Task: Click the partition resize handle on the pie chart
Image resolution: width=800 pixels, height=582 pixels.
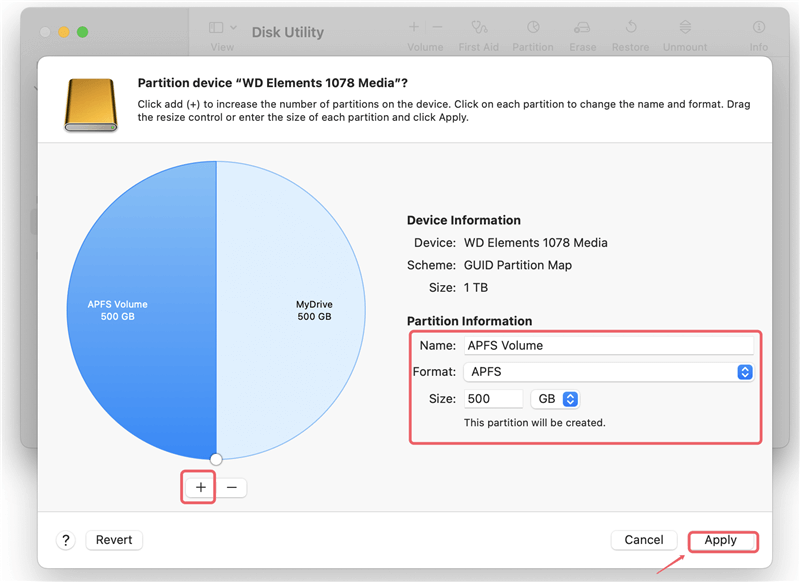Action: click(216, 459)
